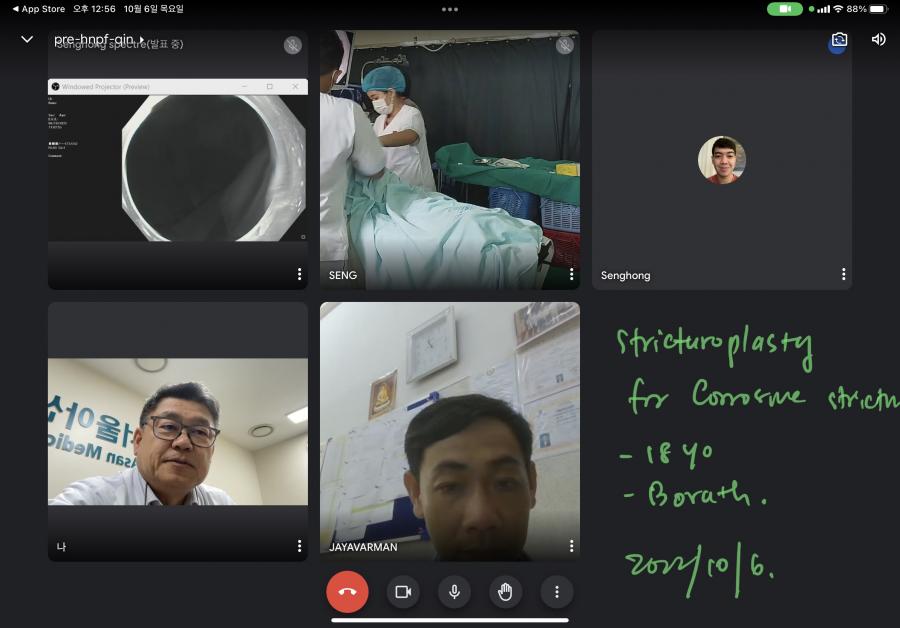
Task: Select your own video tile labeled 나
Action: [x=178, y=432]
